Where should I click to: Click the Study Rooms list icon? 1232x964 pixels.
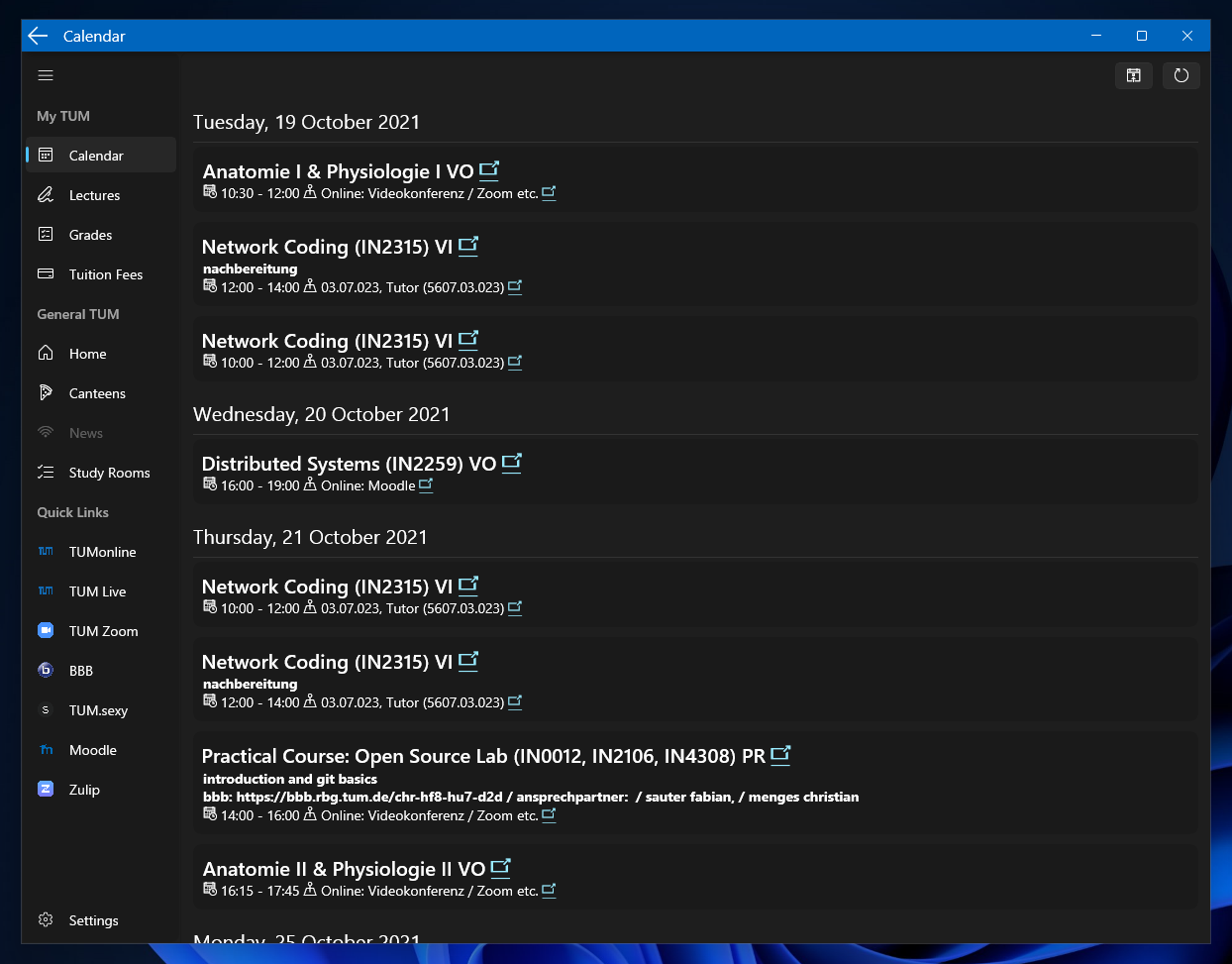(46, 472)
